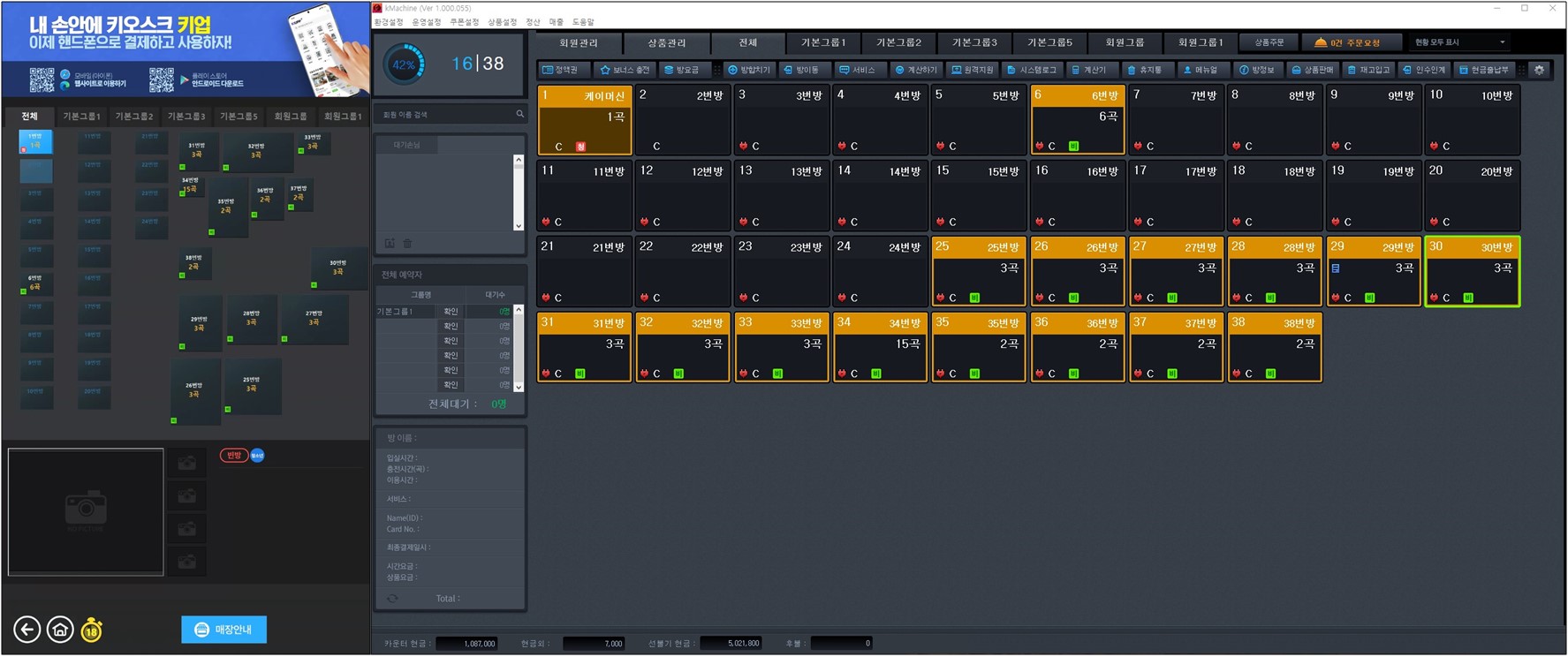Click the back arrow icon in kiosk panel
This screenshot has width=1568, height=657.
(x=27, y=630)
